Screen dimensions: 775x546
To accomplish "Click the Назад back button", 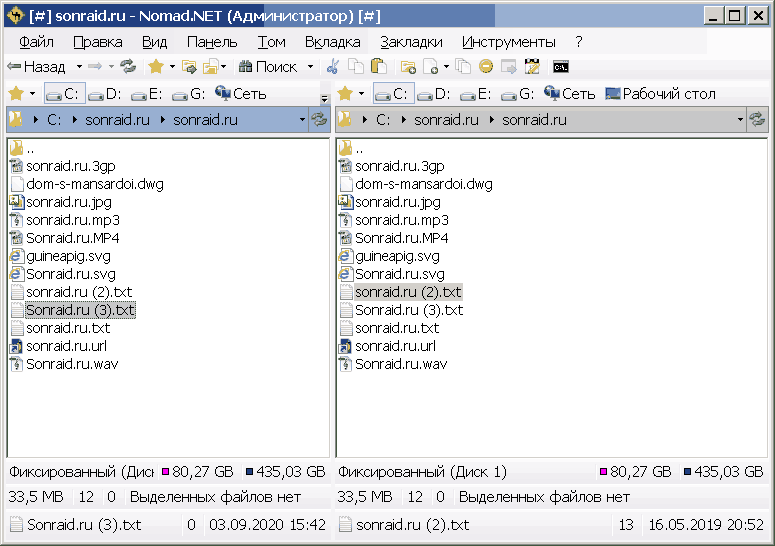I will coord(37,66).
